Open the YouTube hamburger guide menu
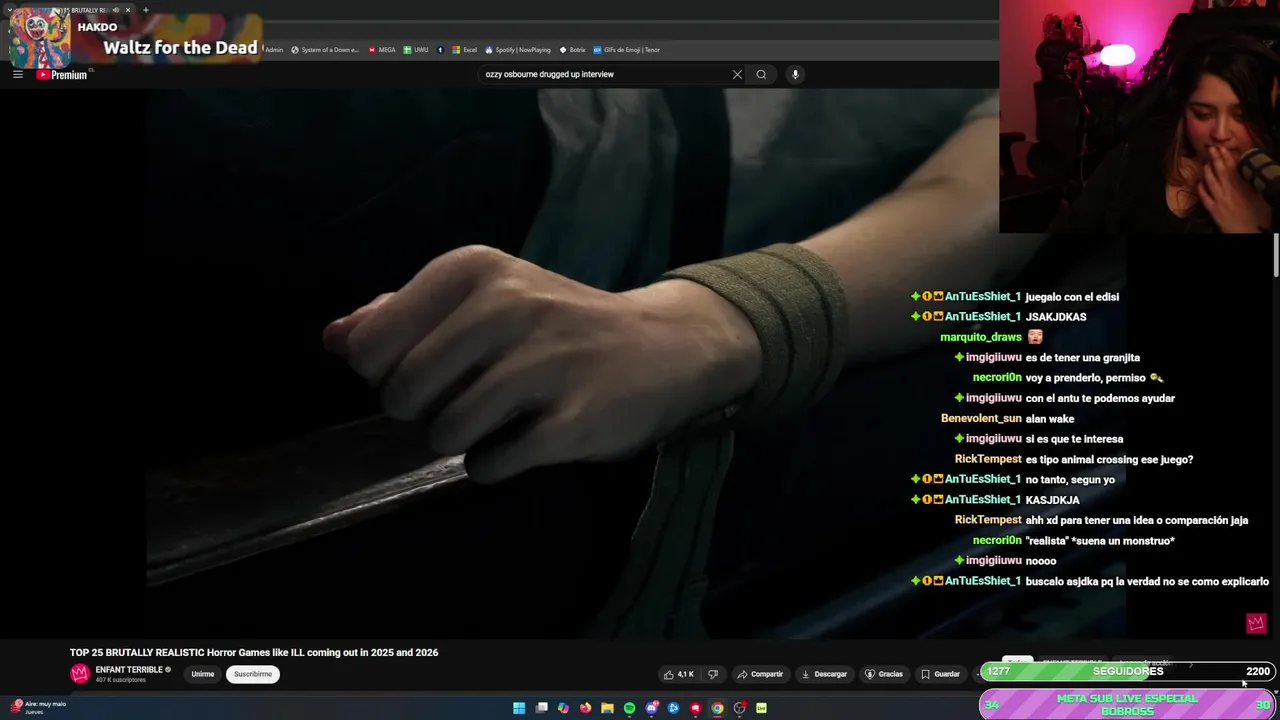Viewport: 1280px width, 720px height. 17,74
